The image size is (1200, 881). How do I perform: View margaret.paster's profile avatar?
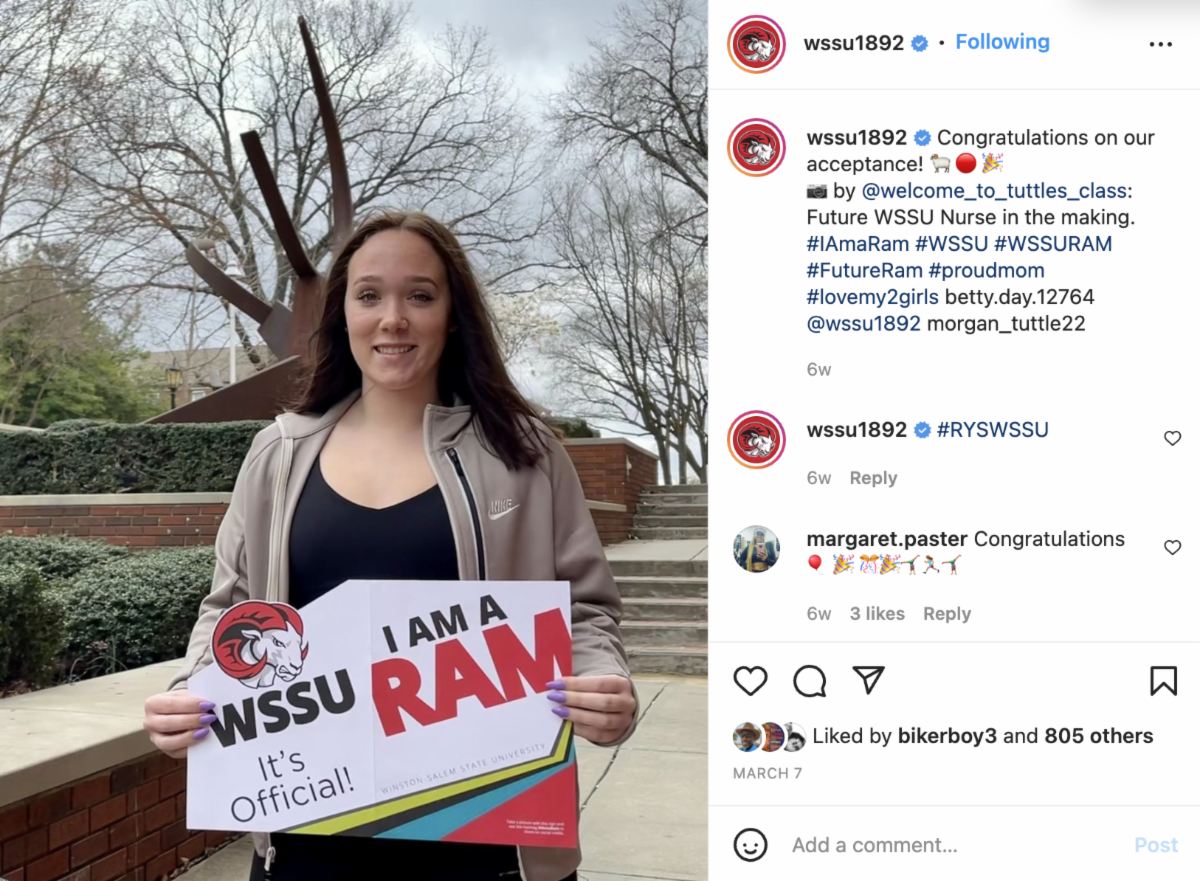click(x=757, y=549)
